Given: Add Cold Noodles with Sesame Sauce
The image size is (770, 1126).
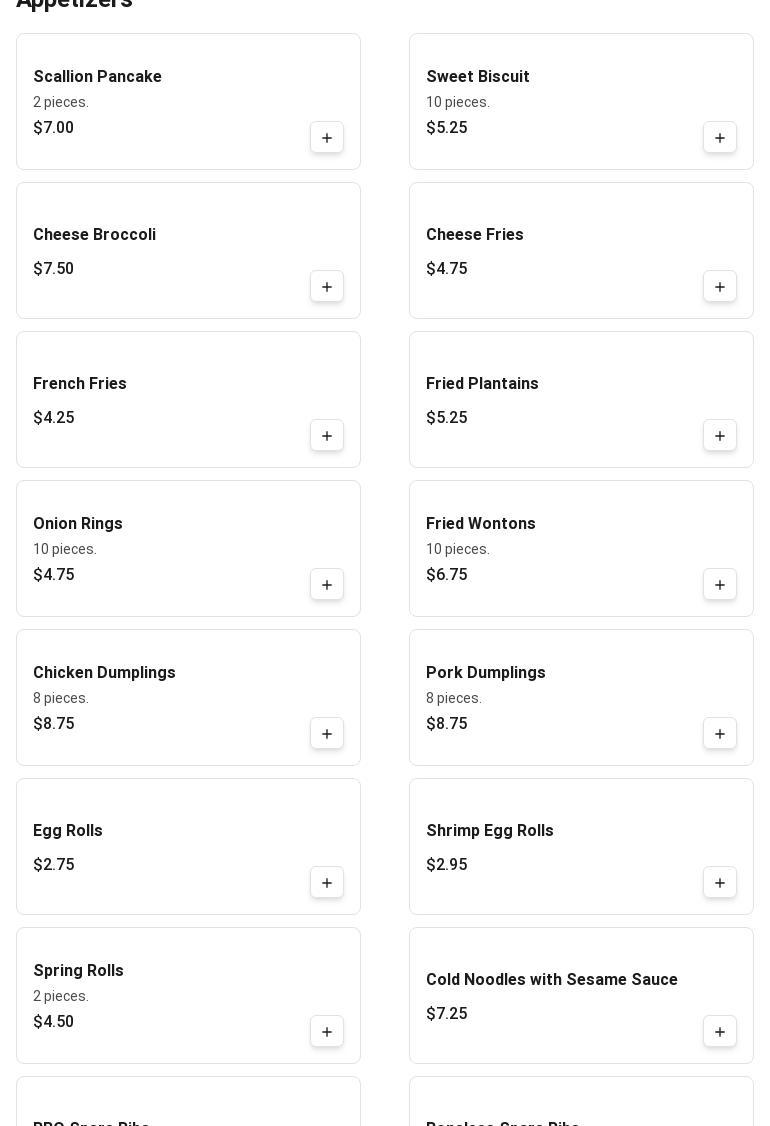Looking at the screenshot, I should [x=720, y=1032].
